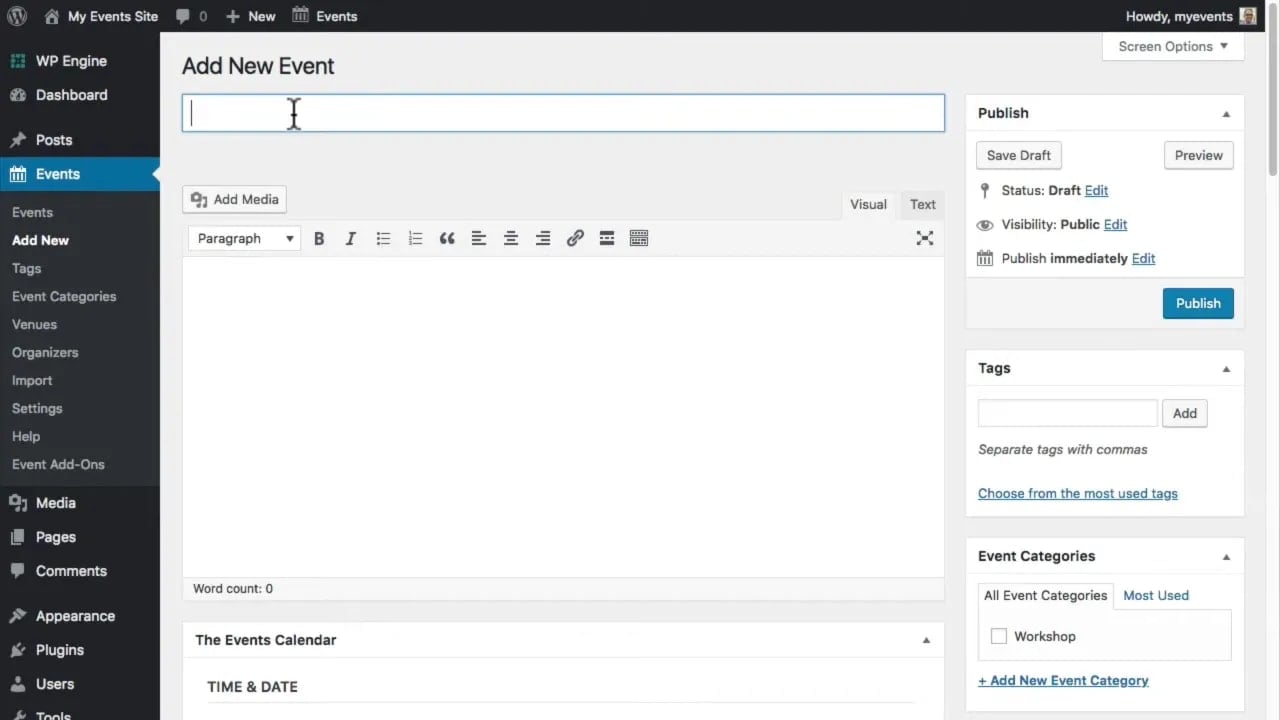Open Media in the sidebar
This screenshot has height=720, width=1280.
(x=55, y=503)
